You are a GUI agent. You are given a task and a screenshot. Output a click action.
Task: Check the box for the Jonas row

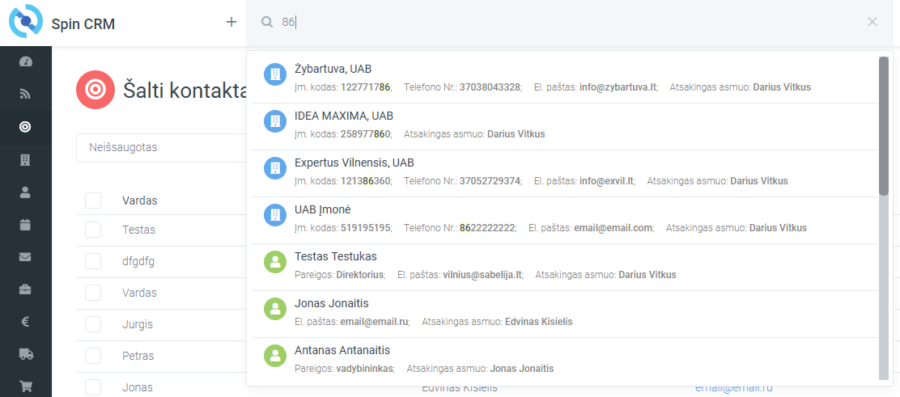coord(93,387)
